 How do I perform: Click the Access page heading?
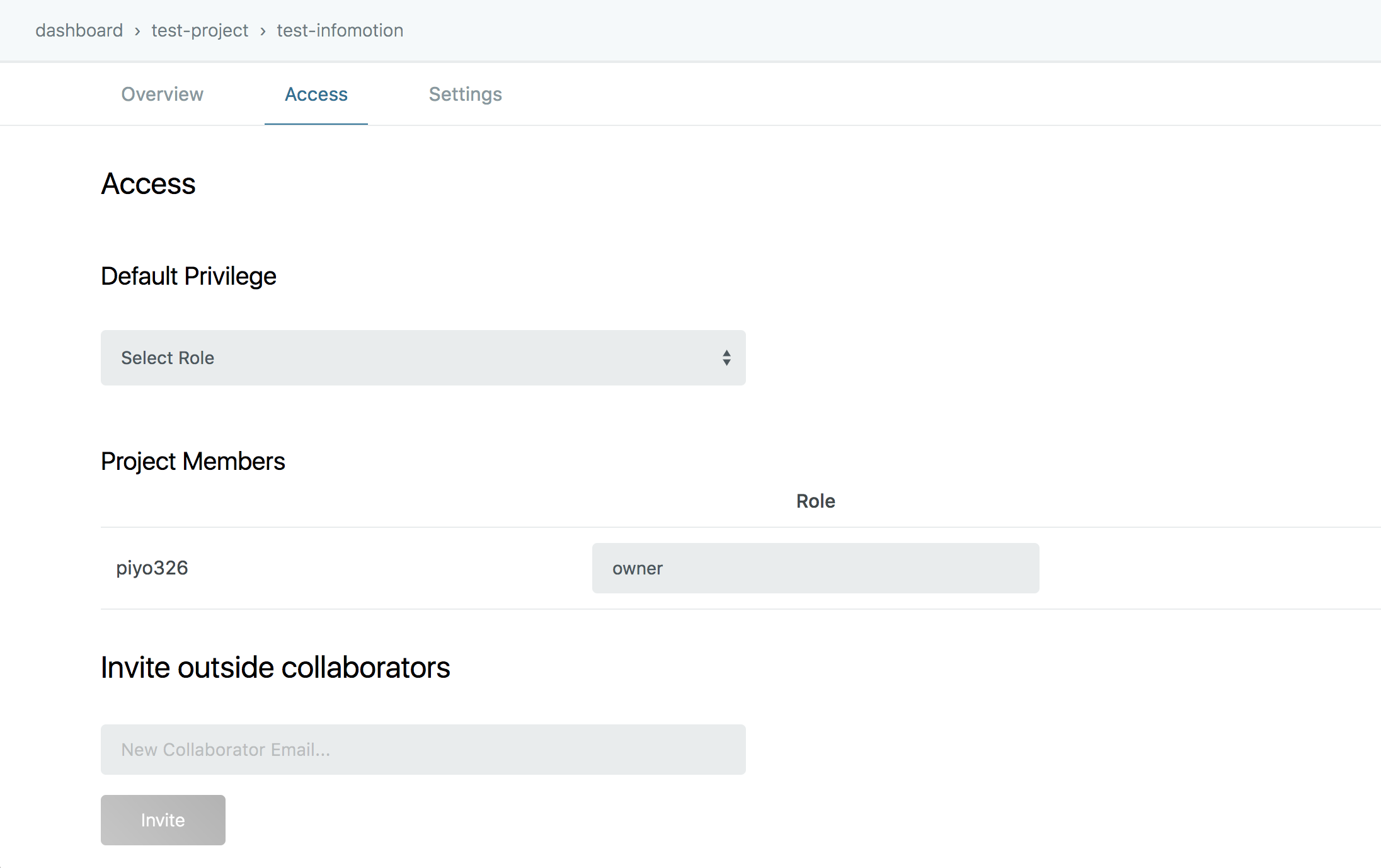point(148,184)
